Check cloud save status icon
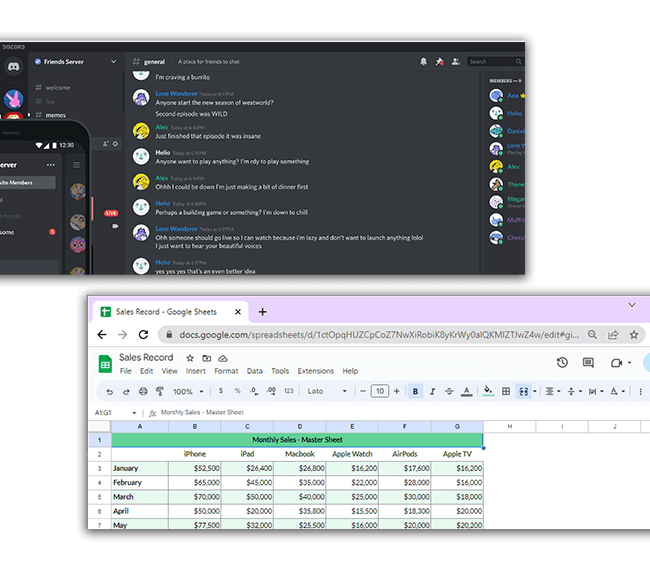Screen dimensions: 650x571 223,358
